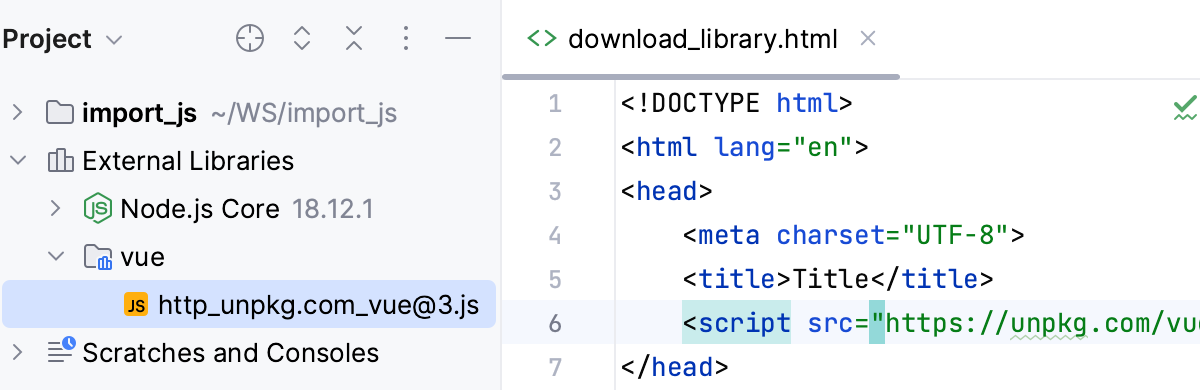Click the closing head tag on line 7
This screenshot has height=390, width=1200.
[675, 367]
